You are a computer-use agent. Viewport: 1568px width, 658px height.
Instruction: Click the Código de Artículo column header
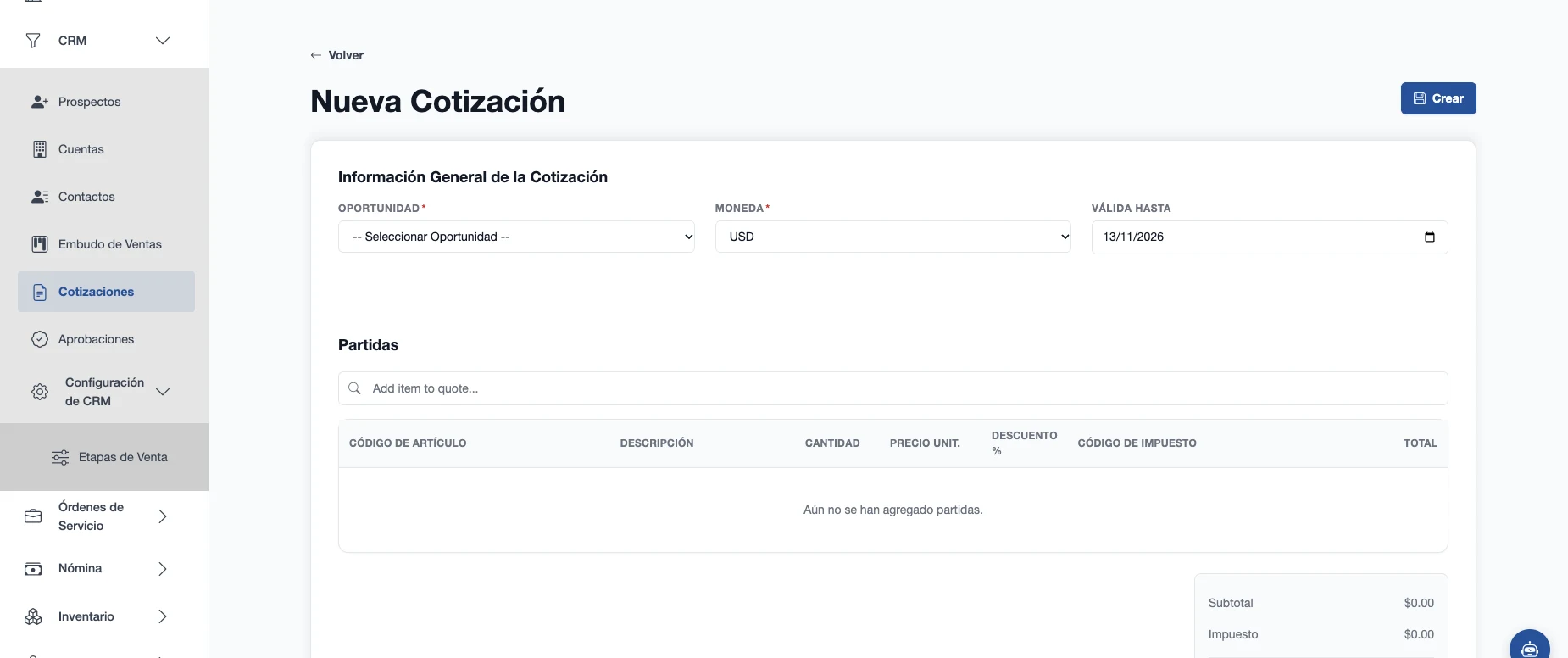(x=408, y=443)
